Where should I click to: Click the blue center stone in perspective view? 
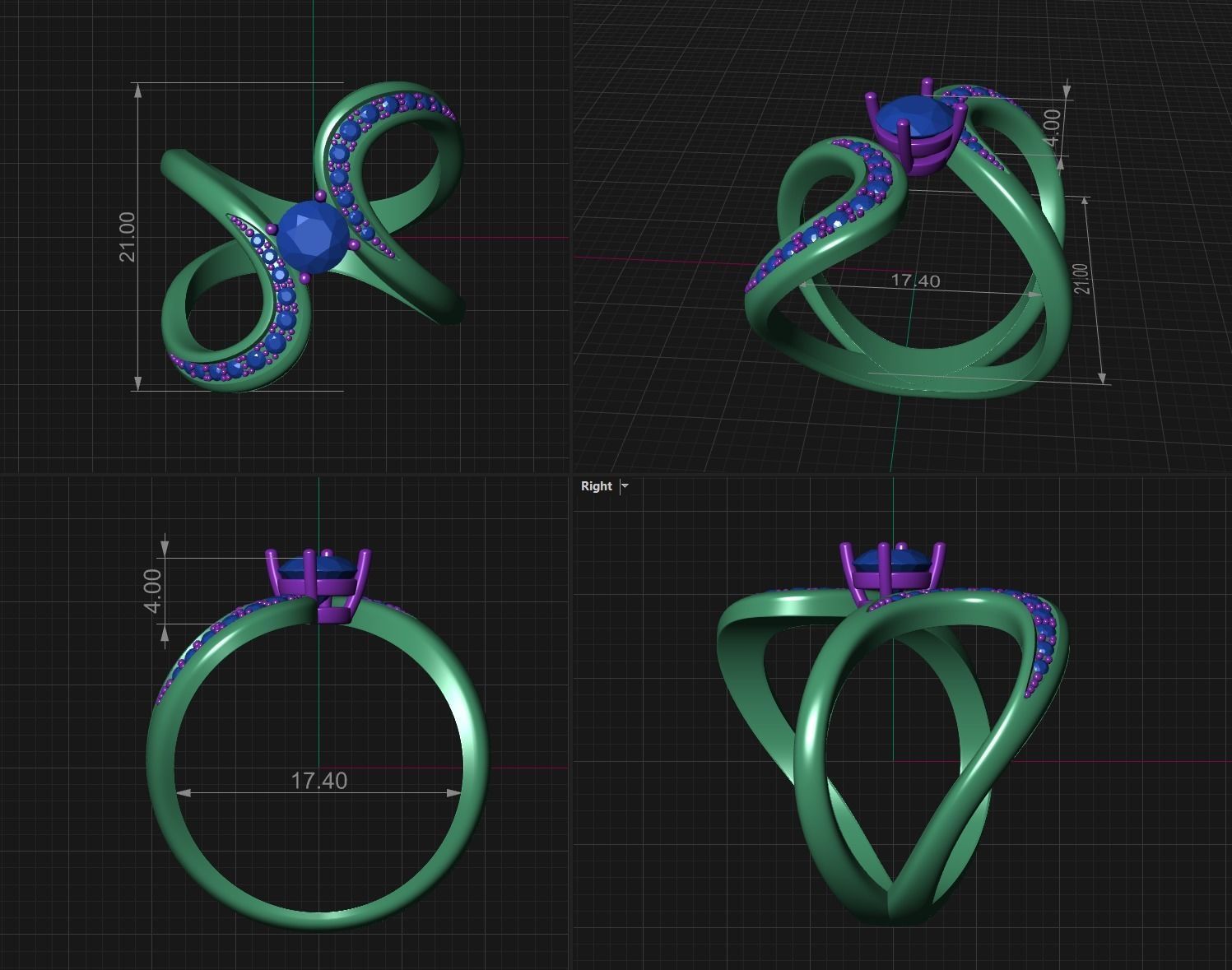coord(914,116)
